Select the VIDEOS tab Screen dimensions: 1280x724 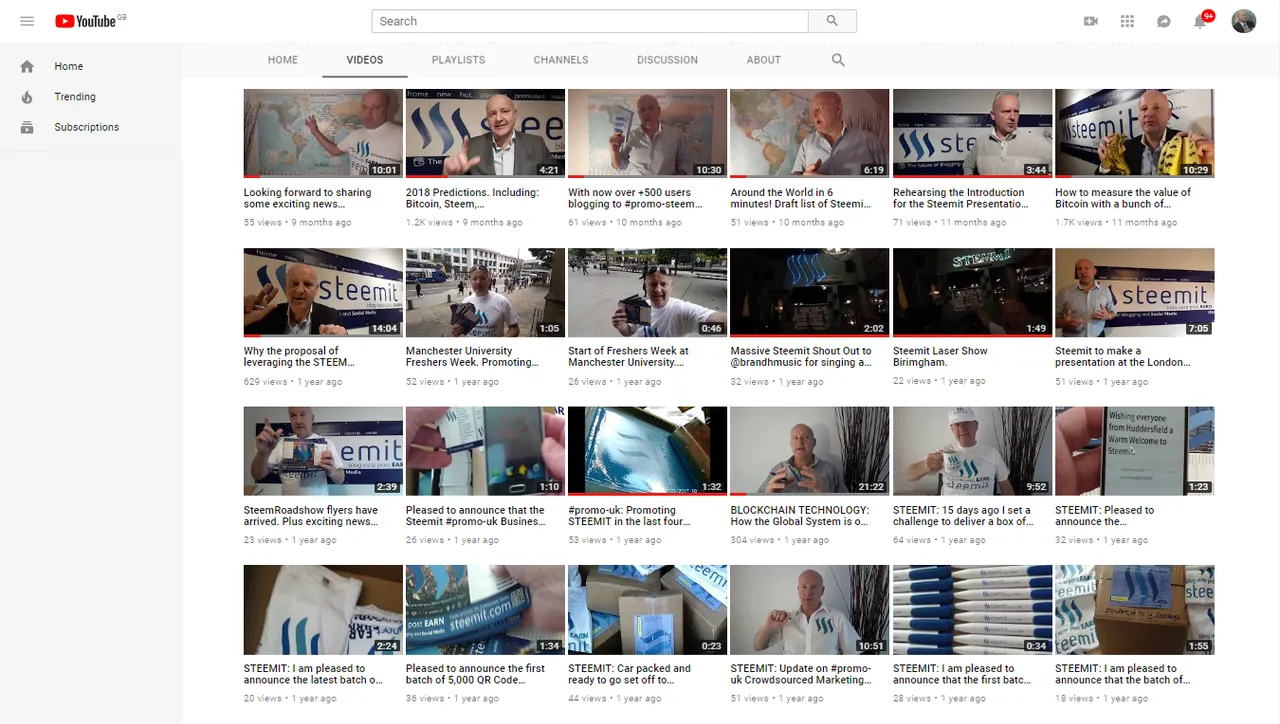365,60
